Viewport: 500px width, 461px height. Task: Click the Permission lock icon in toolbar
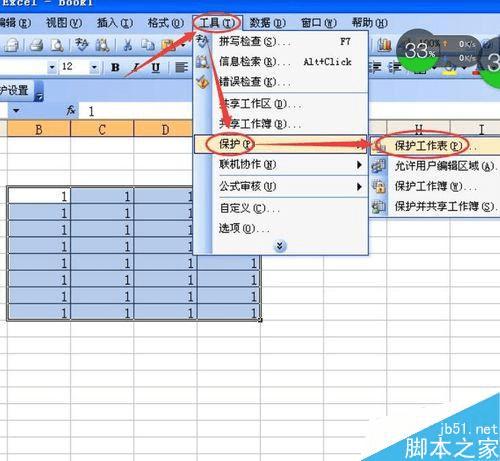12,45
